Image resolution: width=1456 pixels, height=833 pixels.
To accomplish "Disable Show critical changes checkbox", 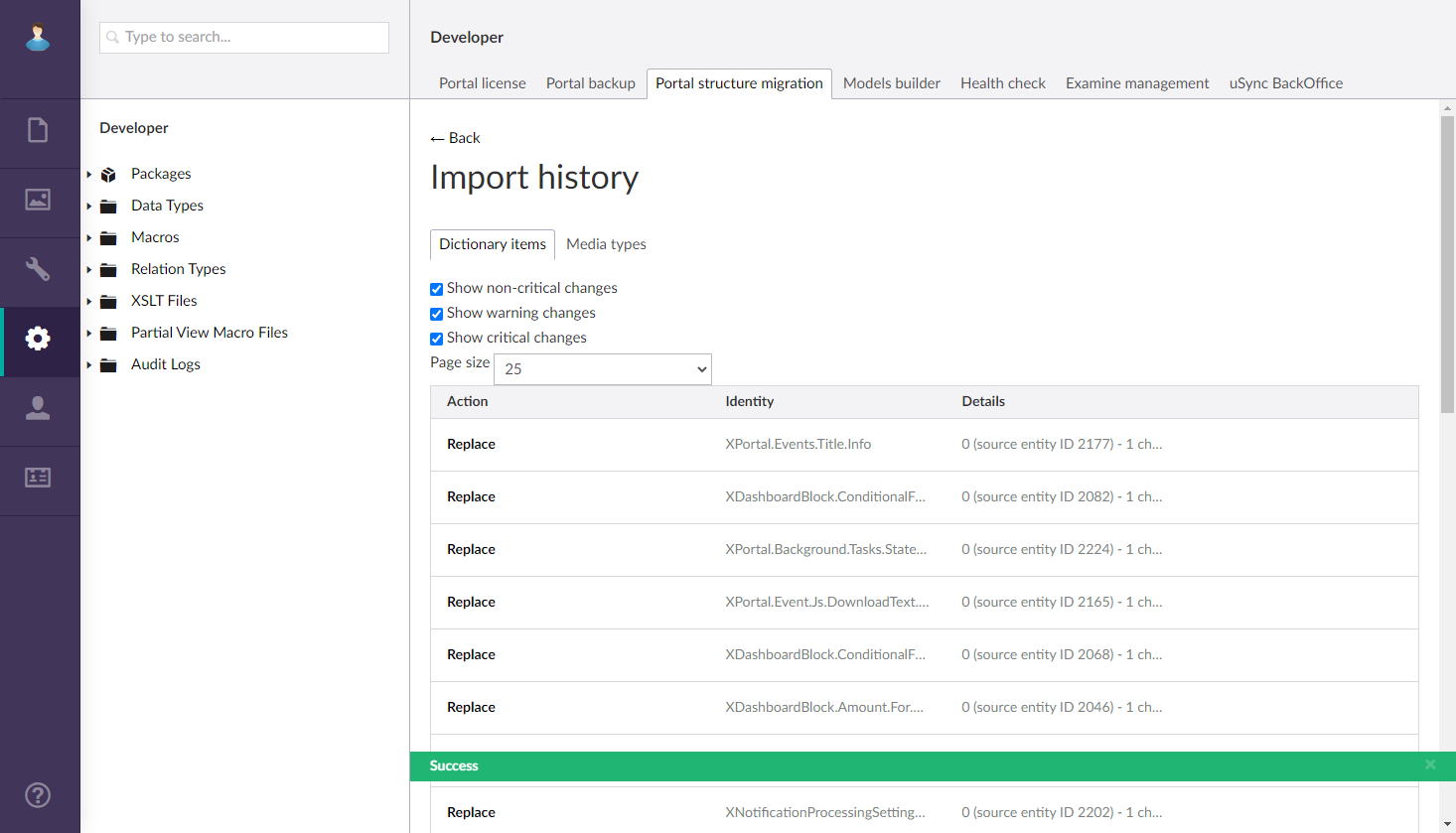I will (x=436, y=339).
